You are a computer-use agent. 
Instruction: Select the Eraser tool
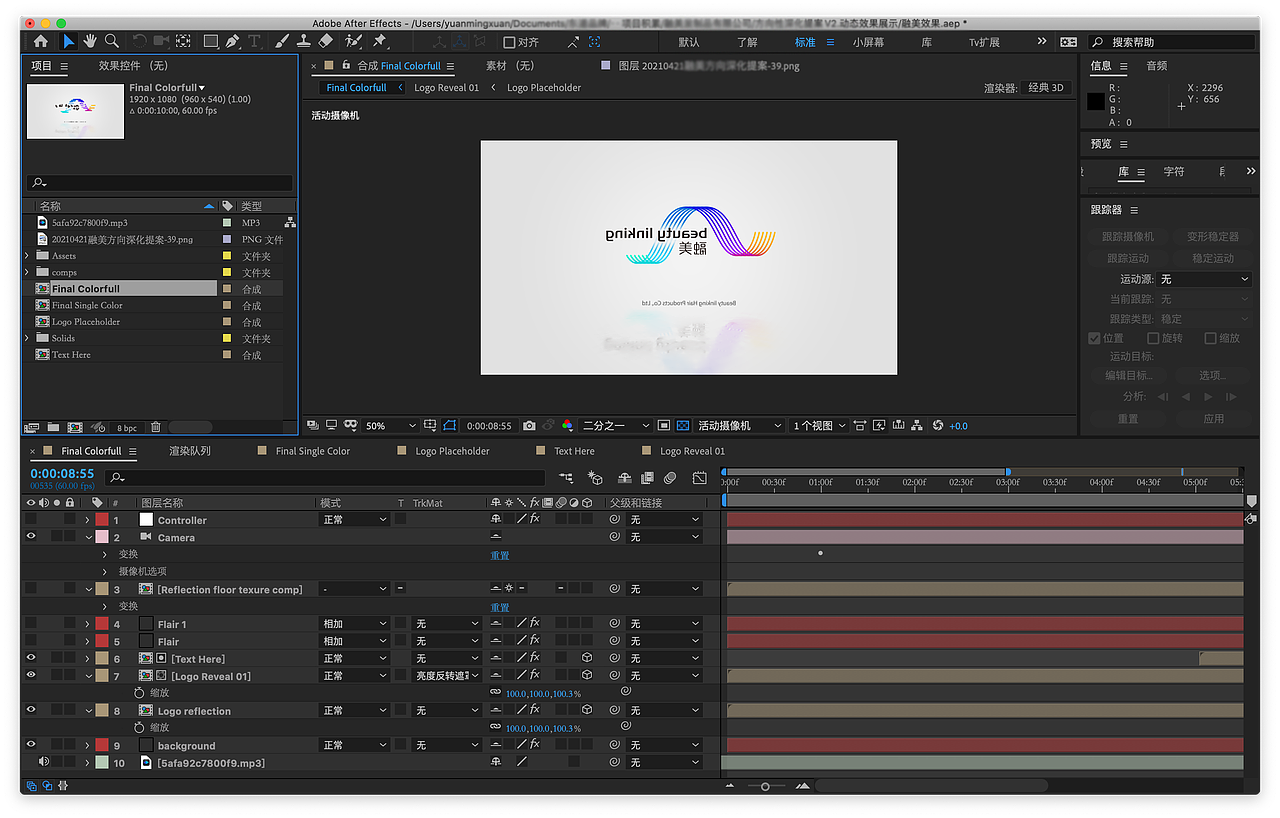(x=325, y=41)
